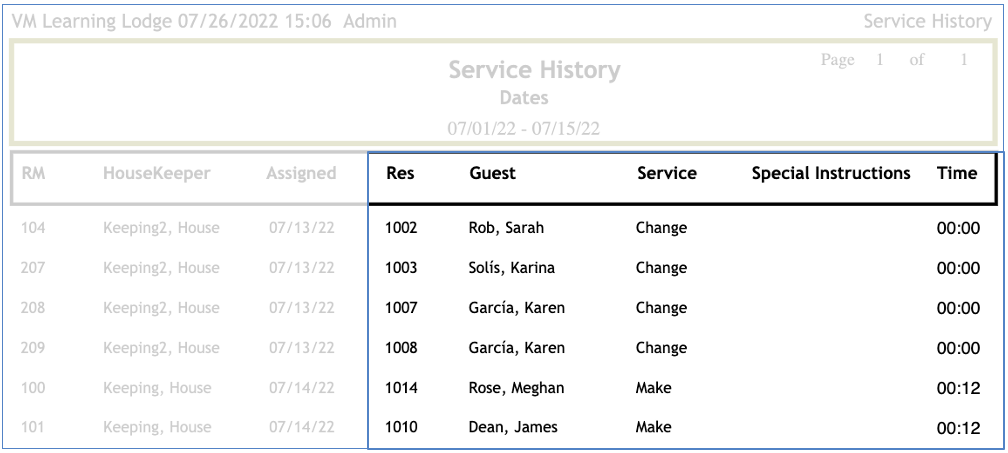Click the Assigned column header
This screenshot has height=453, width=1008.
[300, 173]
